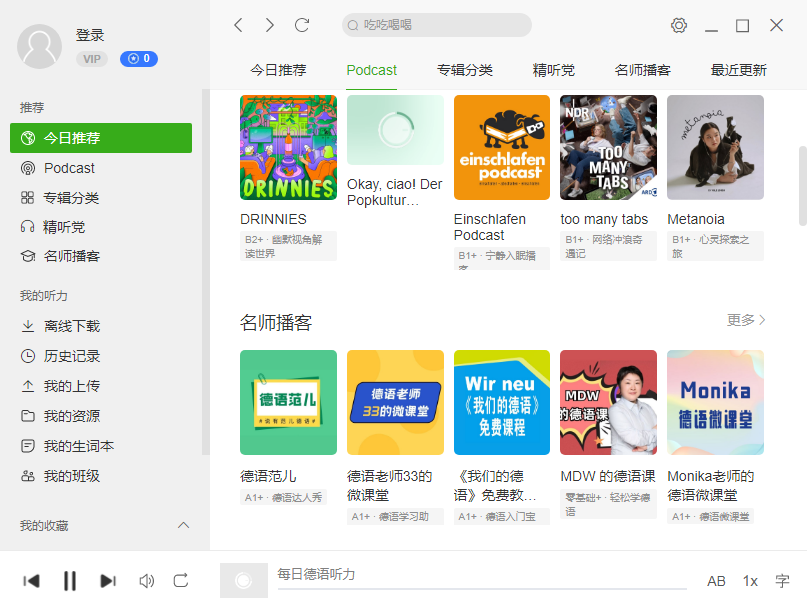
Task: Open the MDW 的德语课 cover
Action: 608,403
